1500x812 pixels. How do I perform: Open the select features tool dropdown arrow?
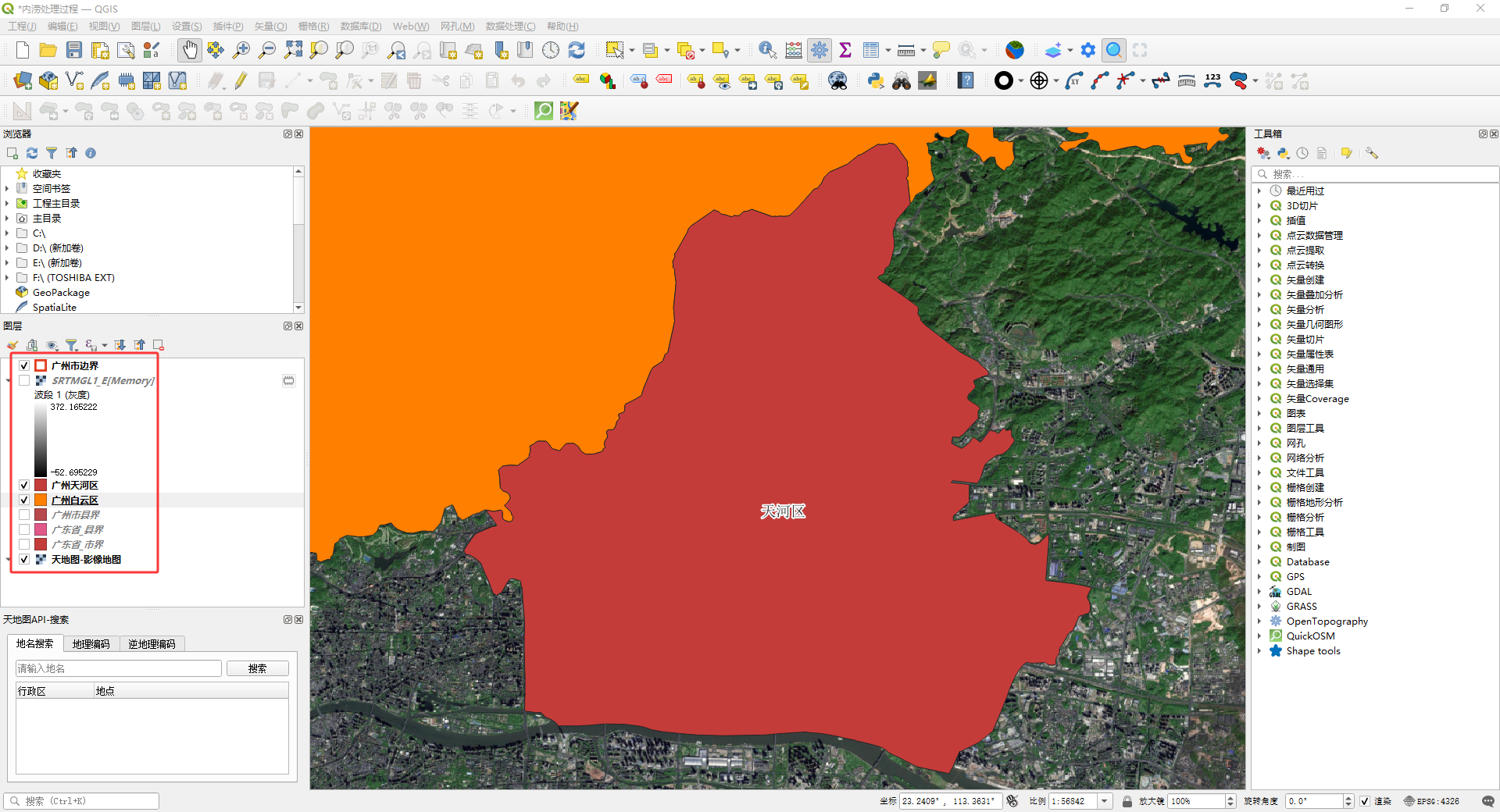point(632,51)
